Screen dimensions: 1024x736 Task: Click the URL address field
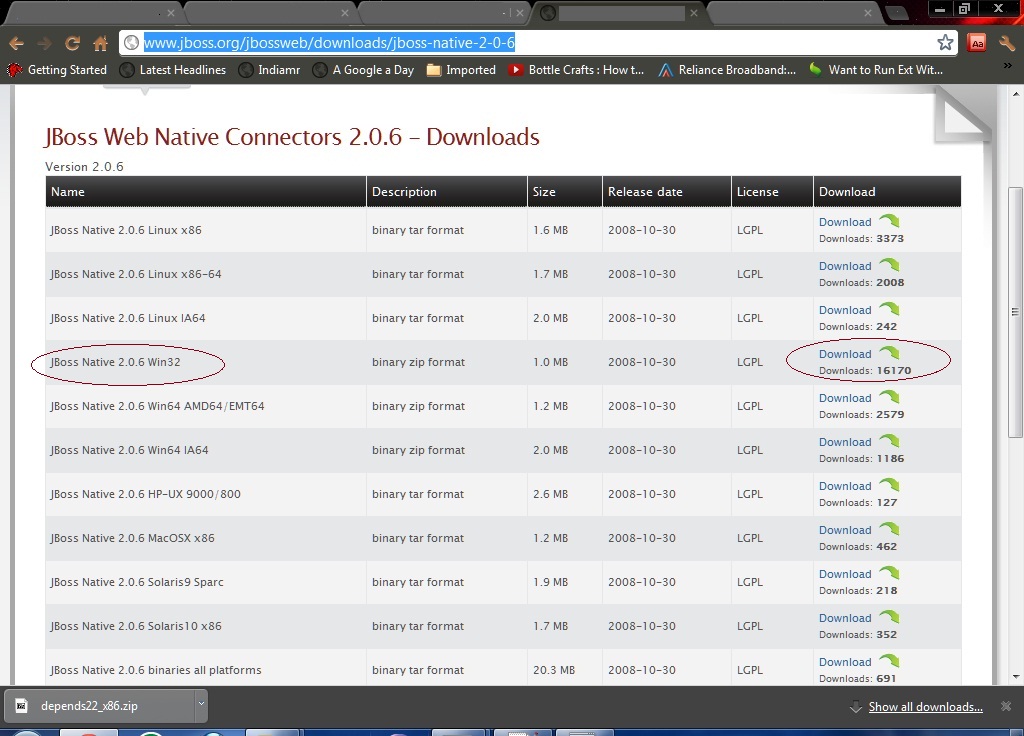click(528, 42)
